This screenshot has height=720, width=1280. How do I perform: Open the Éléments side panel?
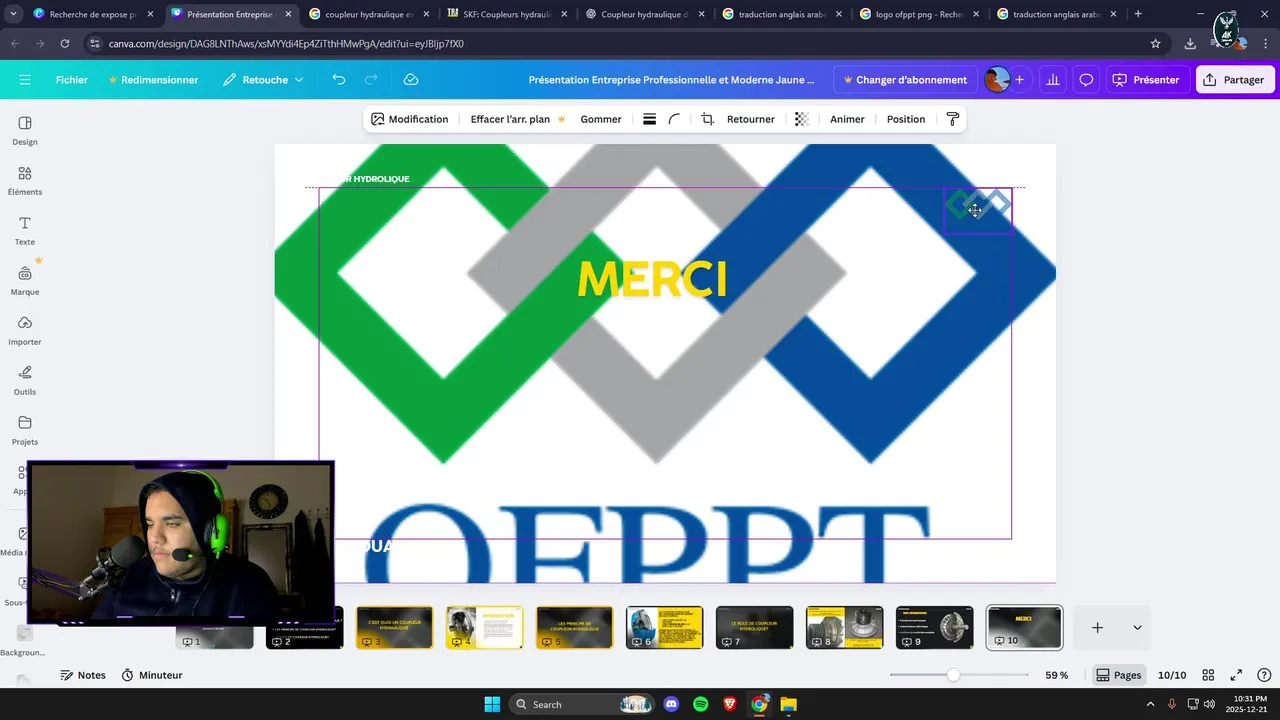point(25,181)
